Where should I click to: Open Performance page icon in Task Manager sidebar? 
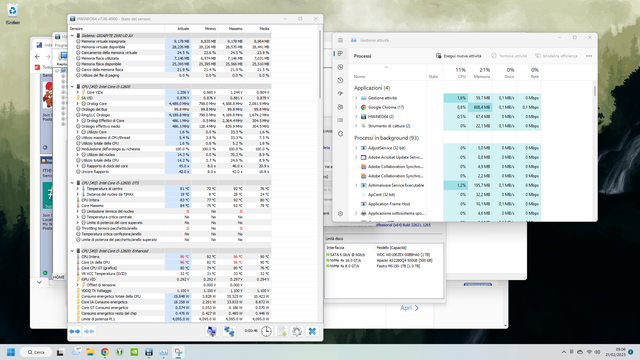point(340,67)
